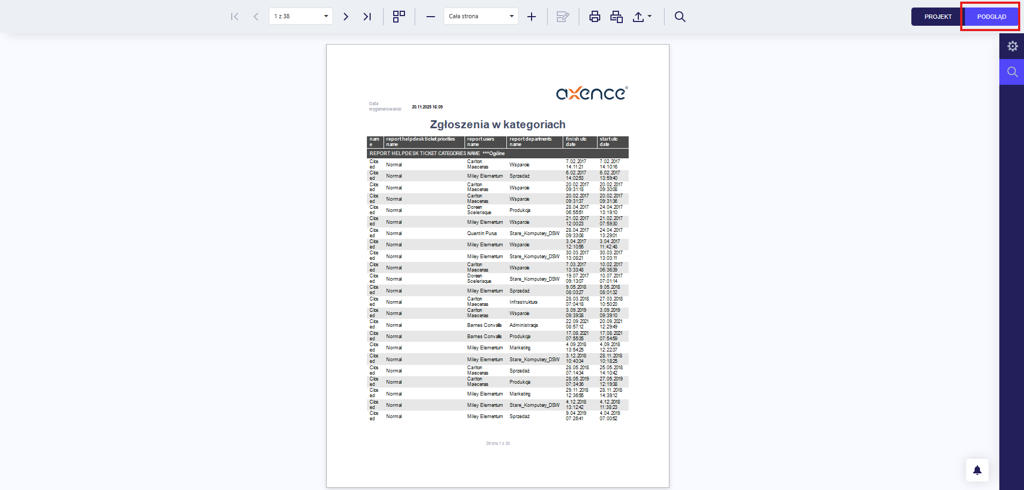Toggle multi-page thumbnail view

click(399, 17)
